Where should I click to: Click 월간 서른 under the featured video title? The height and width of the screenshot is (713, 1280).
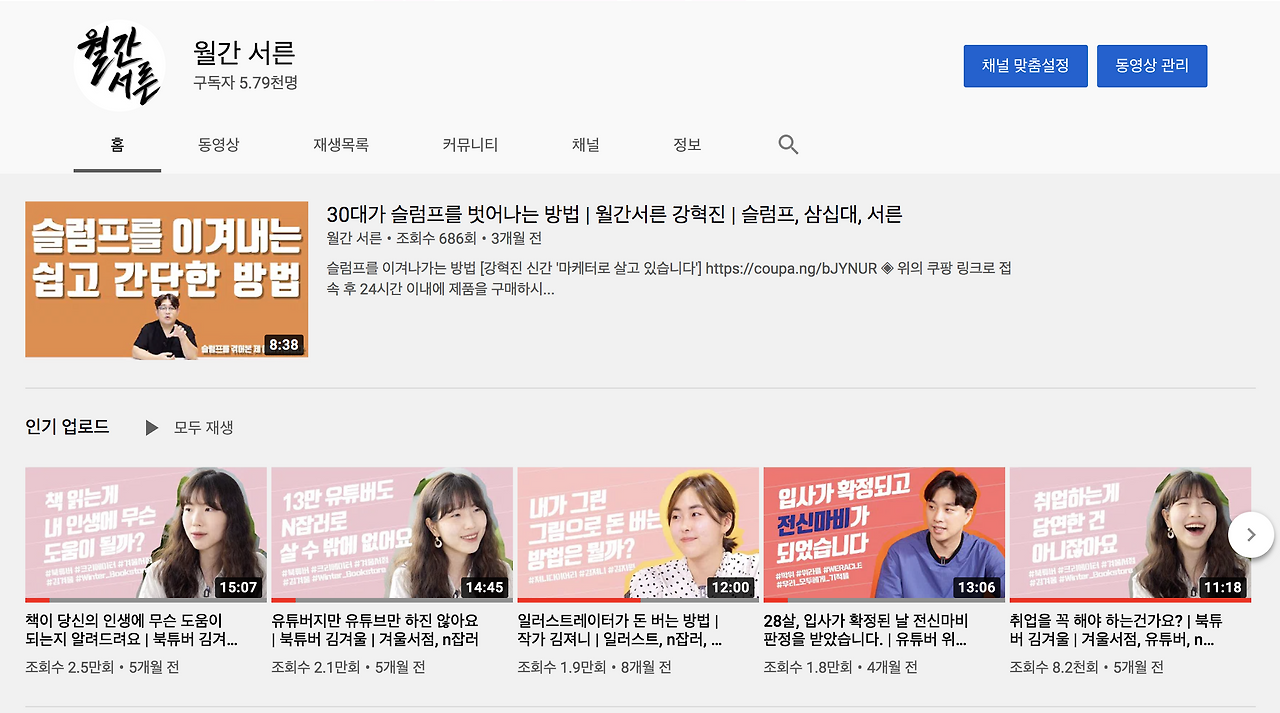click(x=354, y=239)
